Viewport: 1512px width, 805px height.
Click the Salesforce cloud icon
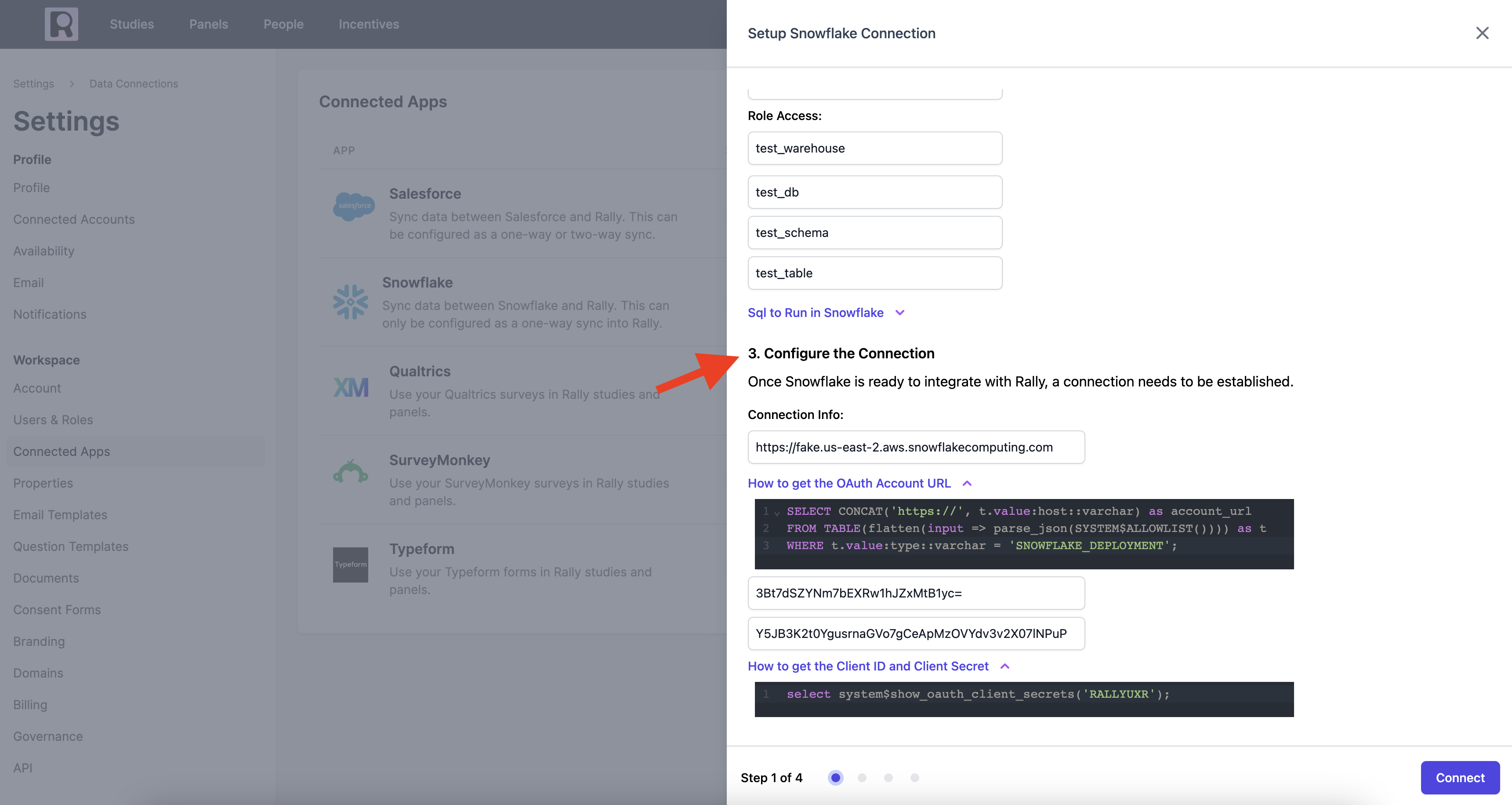point(353,206)
